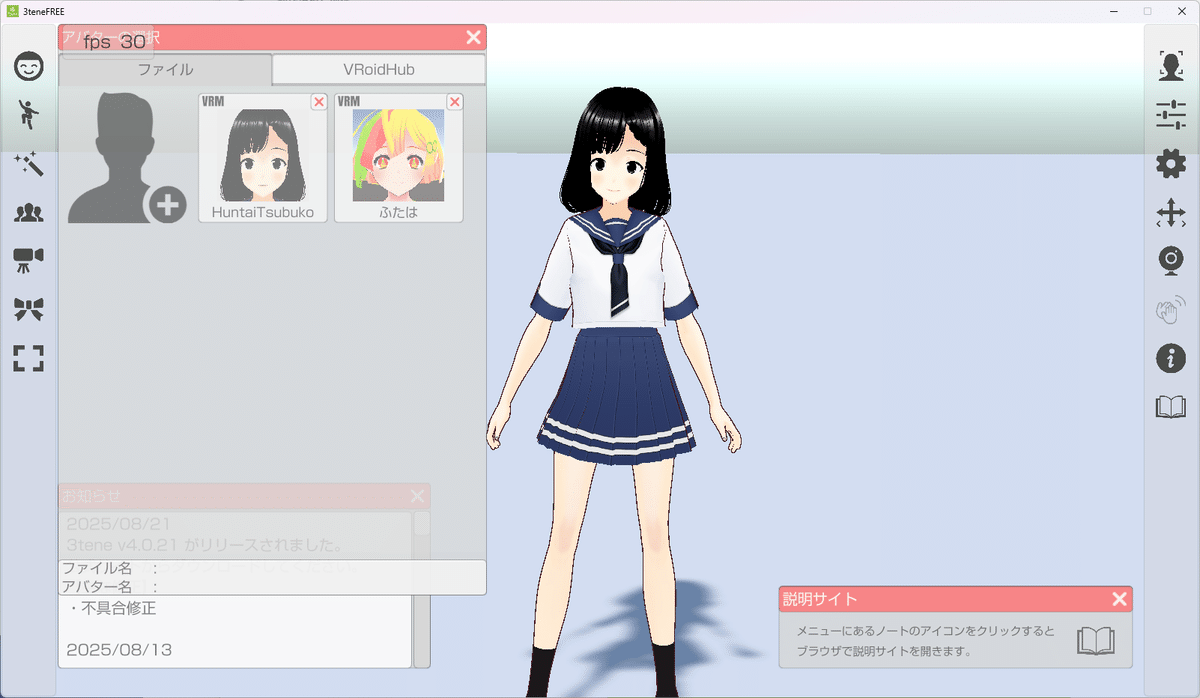Open the accessories ribbon icon
1200x698 pixels.
coord(28,310)
